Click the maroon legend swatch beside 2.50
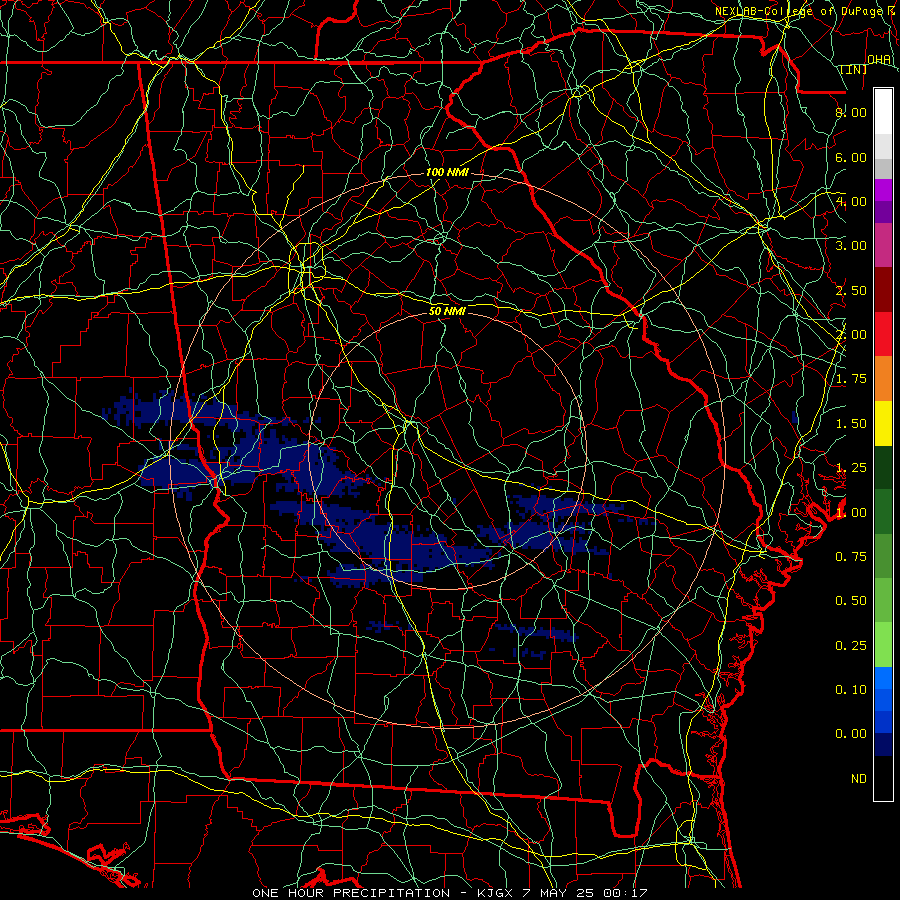900x900 pixels. pos(883,290)
